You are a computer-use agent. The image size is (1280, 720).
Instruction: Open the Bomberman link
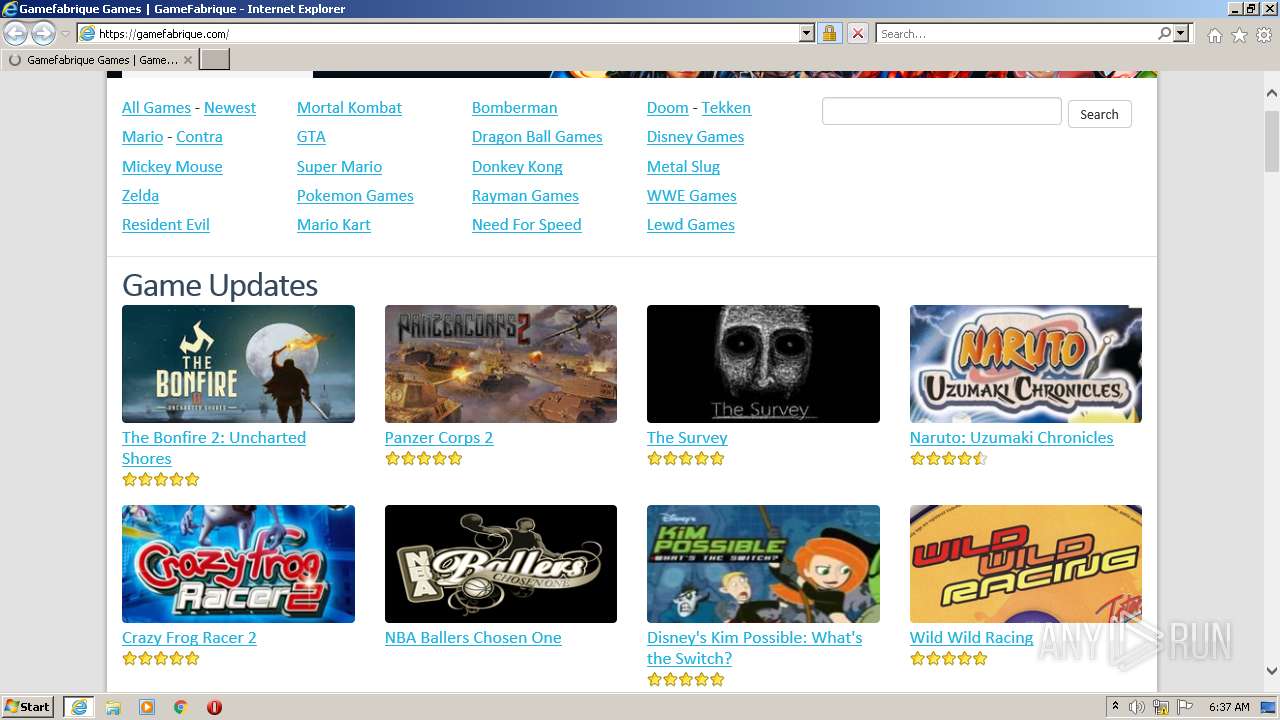click(514, 108)
